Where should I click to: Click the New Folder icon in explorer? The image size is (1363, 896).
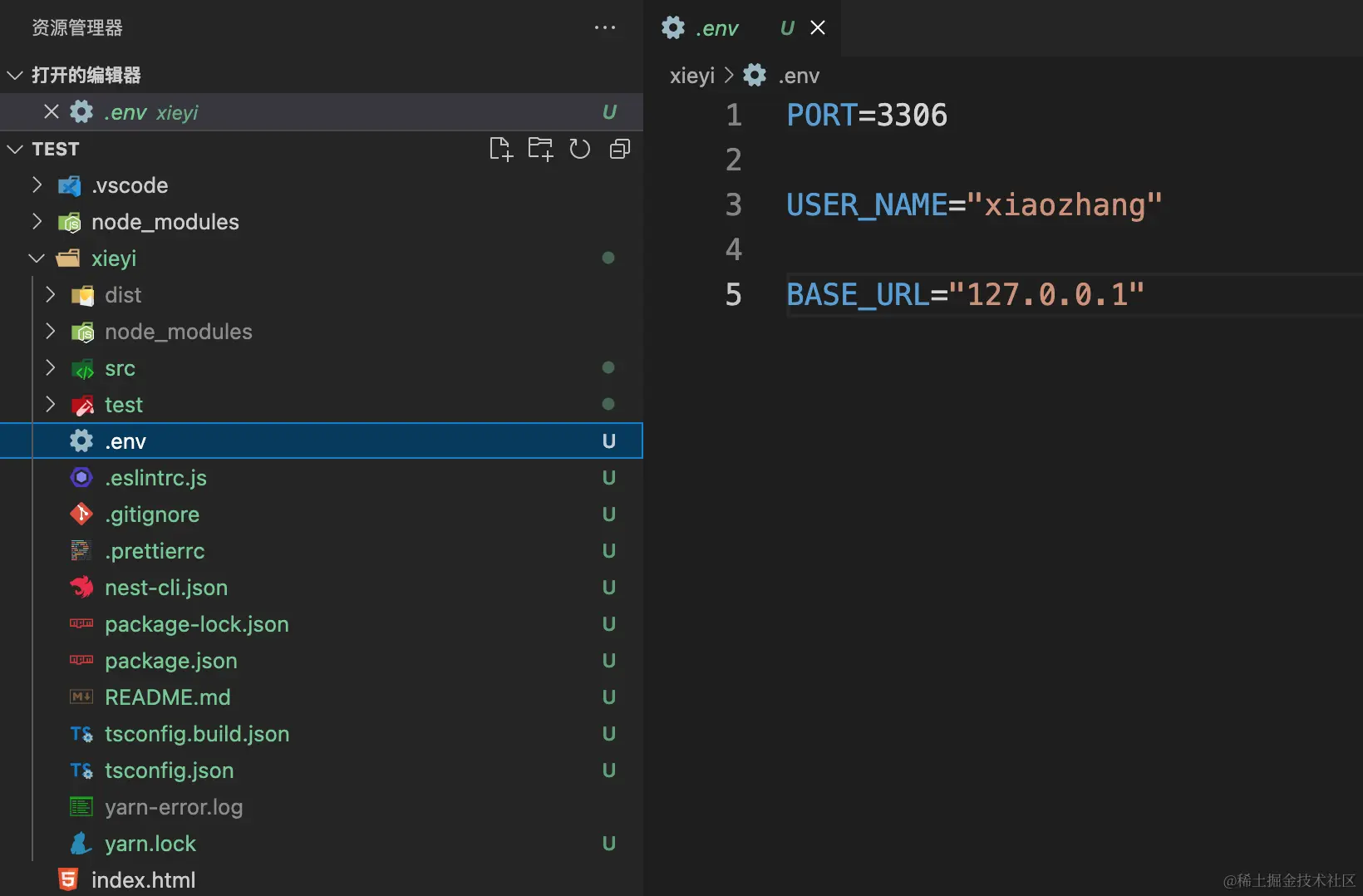(x=540, y=150)
